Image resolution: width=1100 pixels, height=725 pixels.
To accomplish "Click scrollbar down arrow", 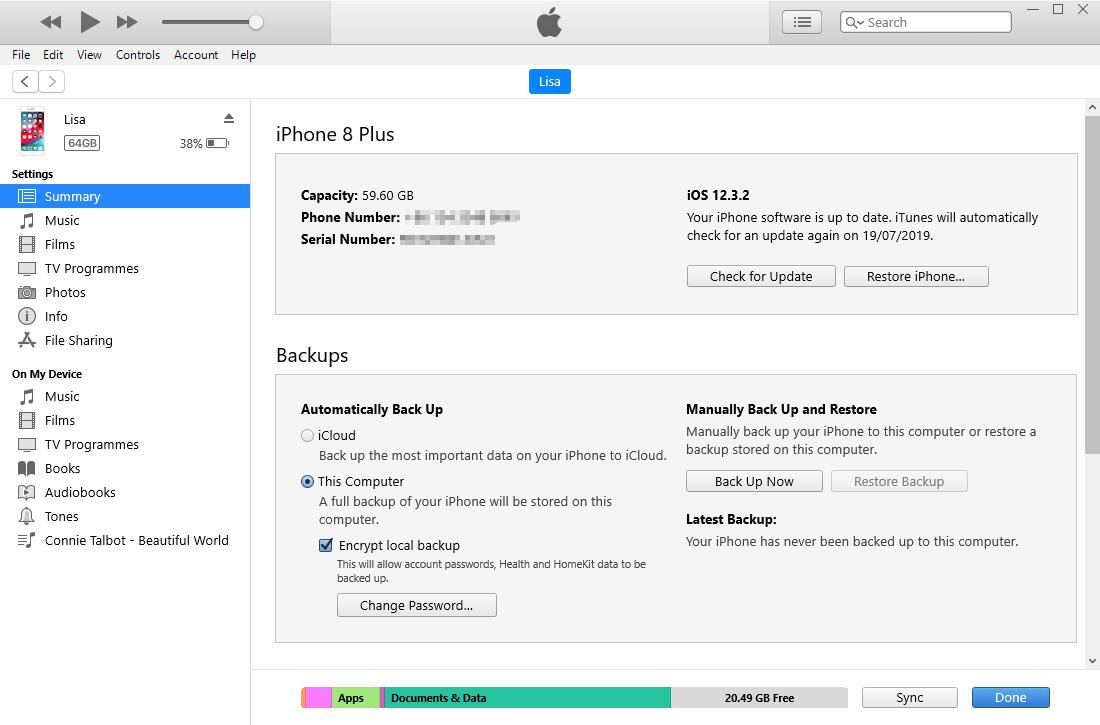I will click(1092, 660).
